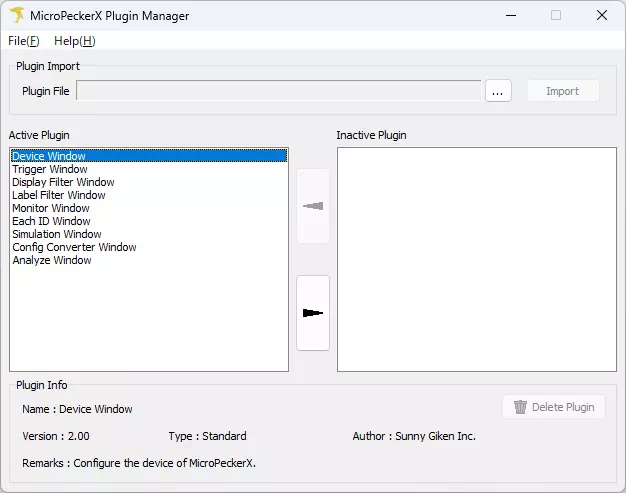
Task: Select Each ID Window plugin
Action: pyautogui.click(x=149, y=221)
